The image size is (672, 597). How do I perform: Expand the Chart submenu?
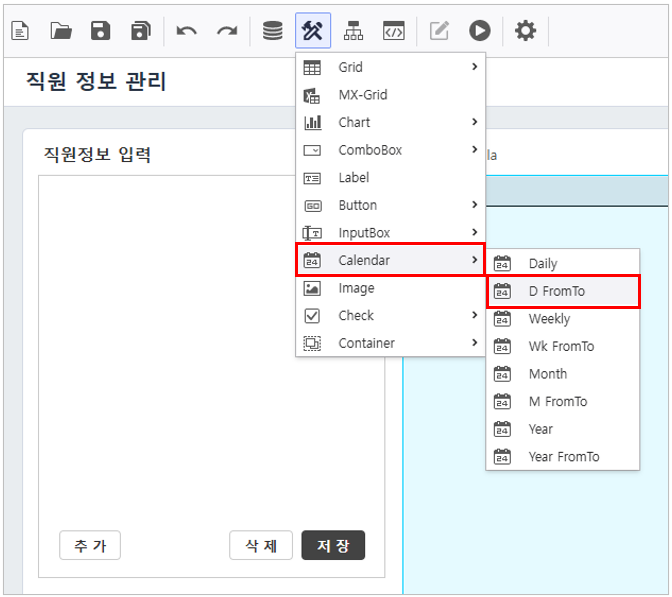pos(390,122)
